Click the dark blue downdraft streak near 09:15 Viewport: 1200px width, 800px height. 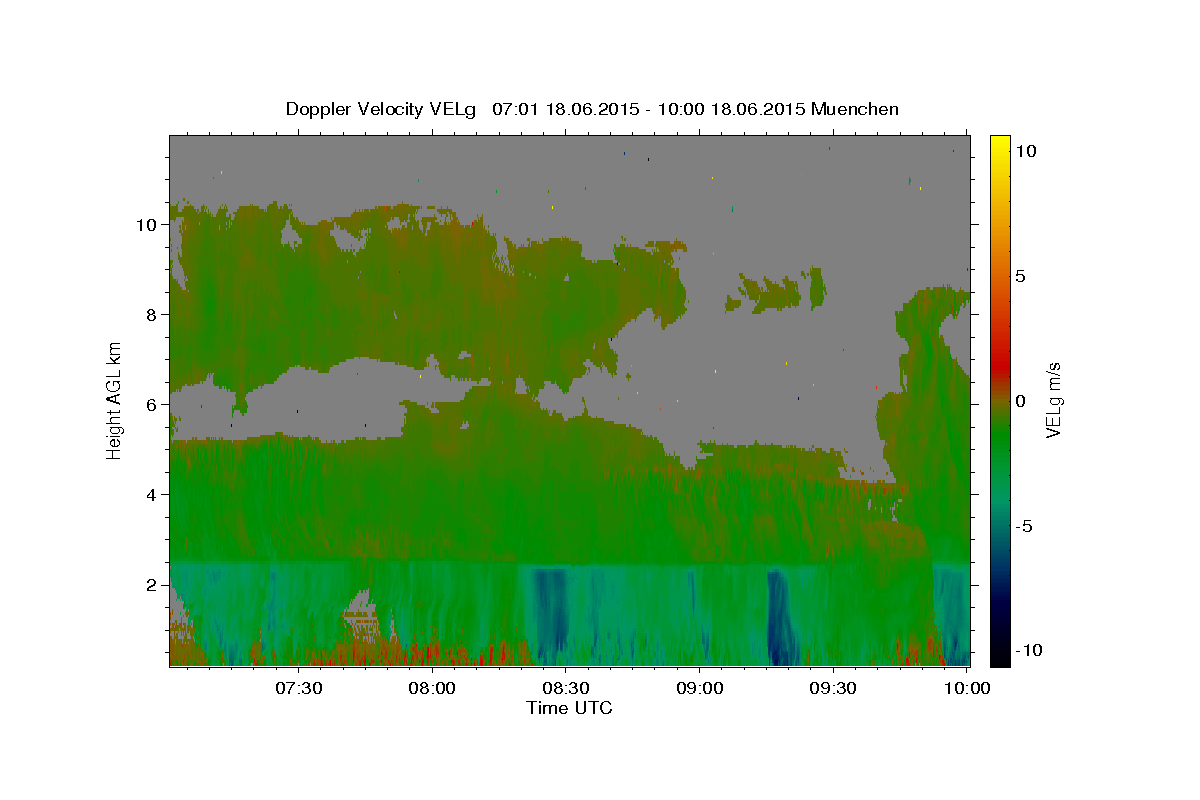tap(779, 615)
